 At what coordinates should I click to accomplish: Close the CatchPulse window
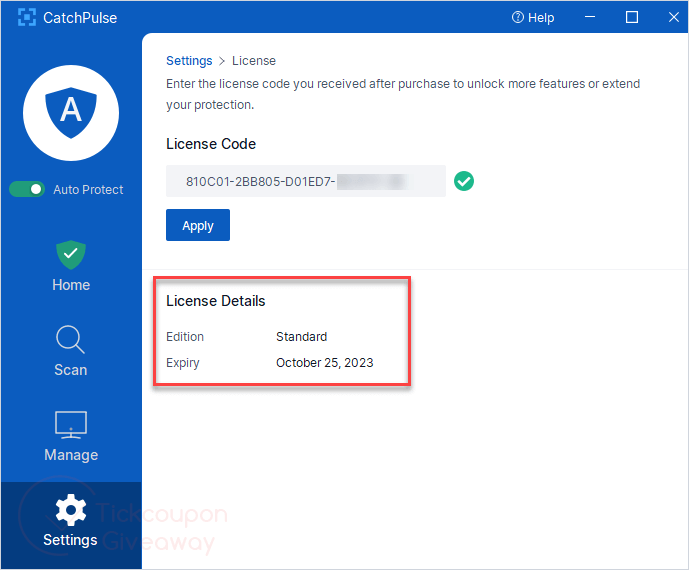pyautogui.click(x=674, y=17)
